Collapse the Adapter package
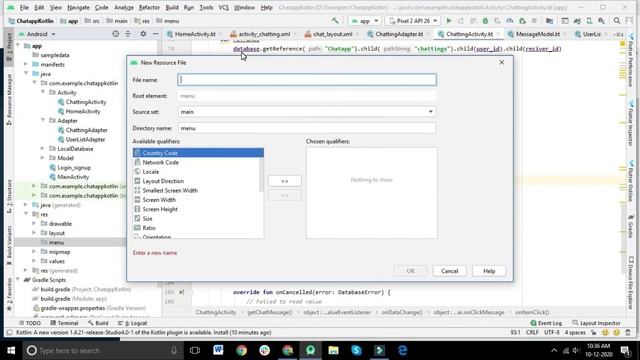Image resolution: width=640 pixels, height=360 pixels. [43, 120]
